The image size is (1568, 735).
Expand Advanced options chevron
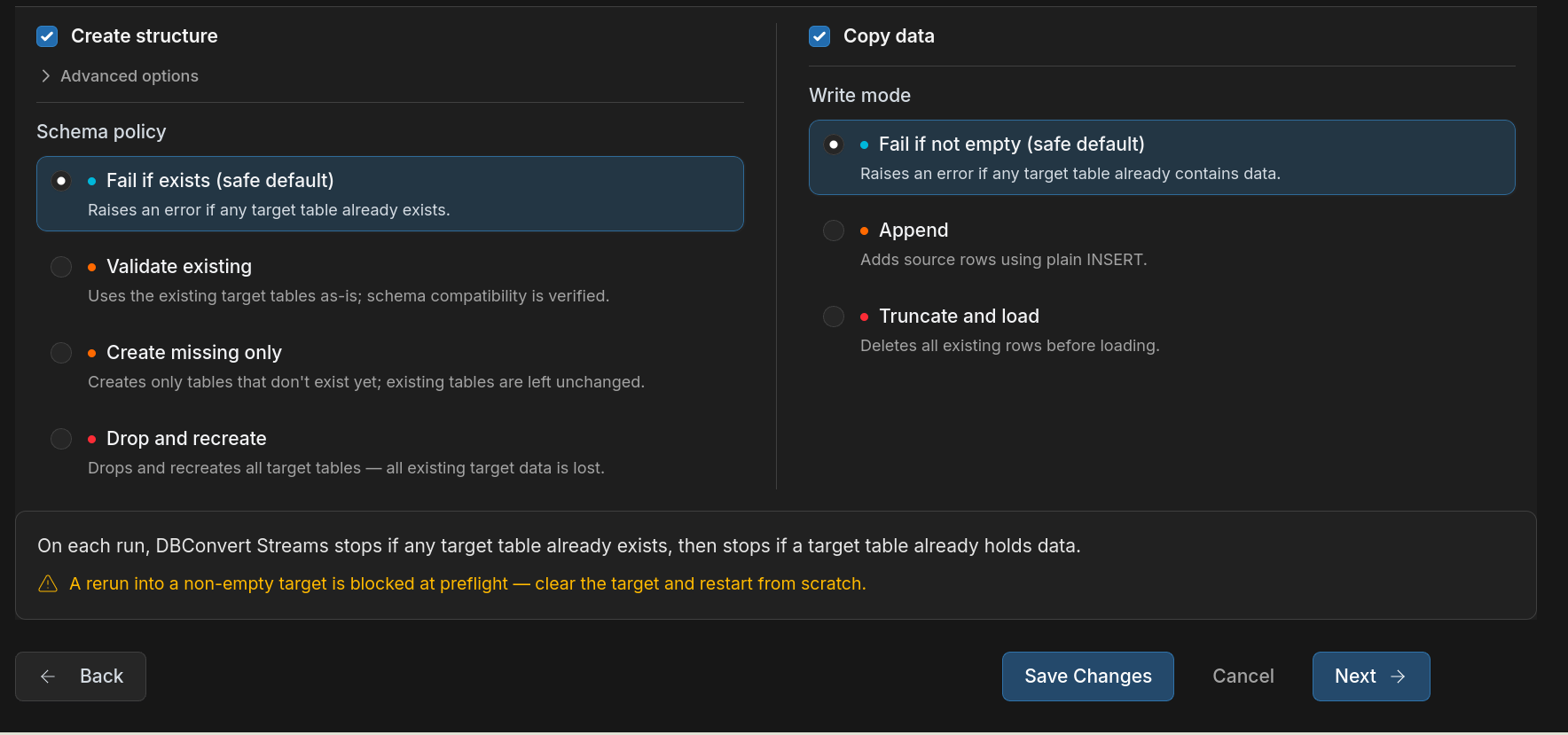[x=45, y=76]
